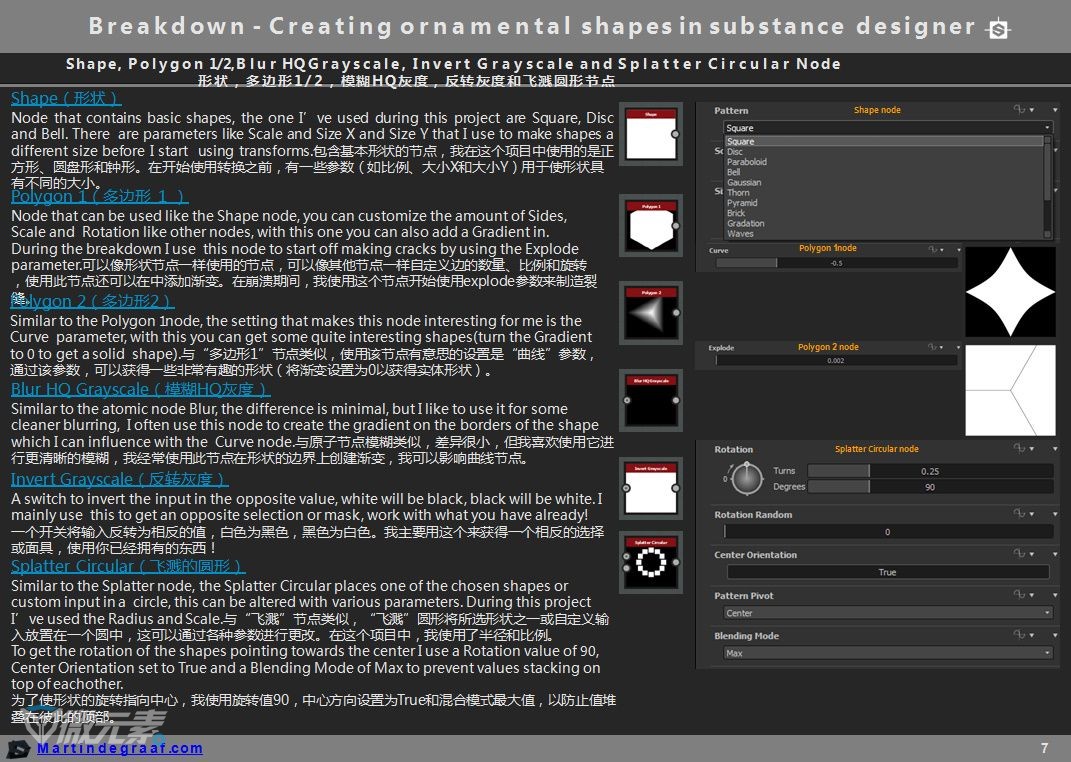
Task: Click the Blur HQ Grayscale output connector
Action: (676, 400)
